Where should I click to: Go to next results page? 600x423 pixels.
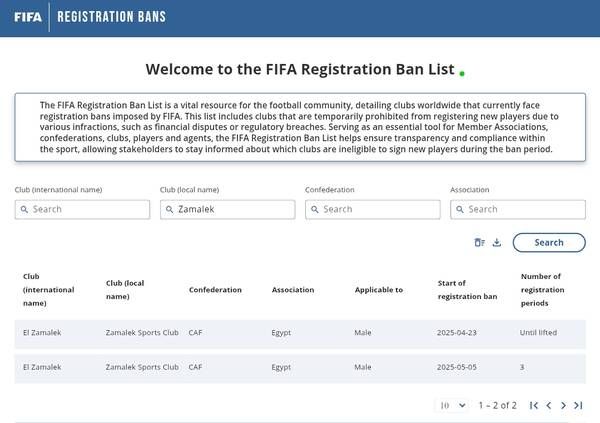click(564, 405)
